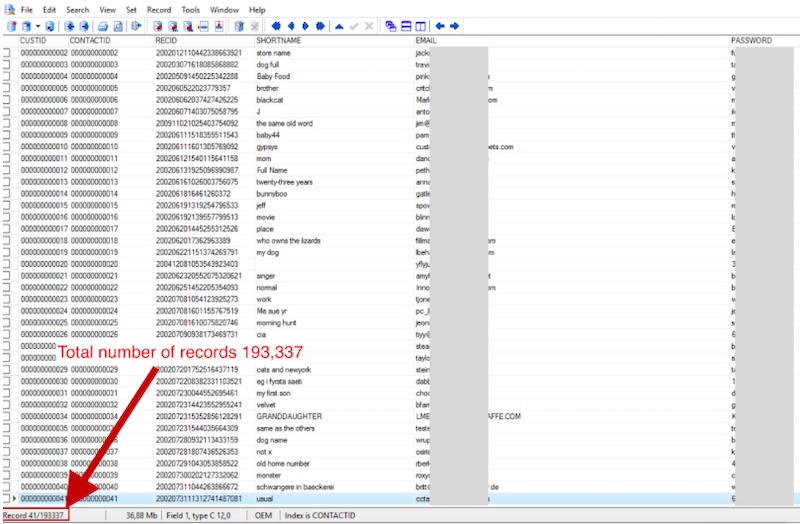Open the View menu
800x524 pixels.
click(108, 10)
